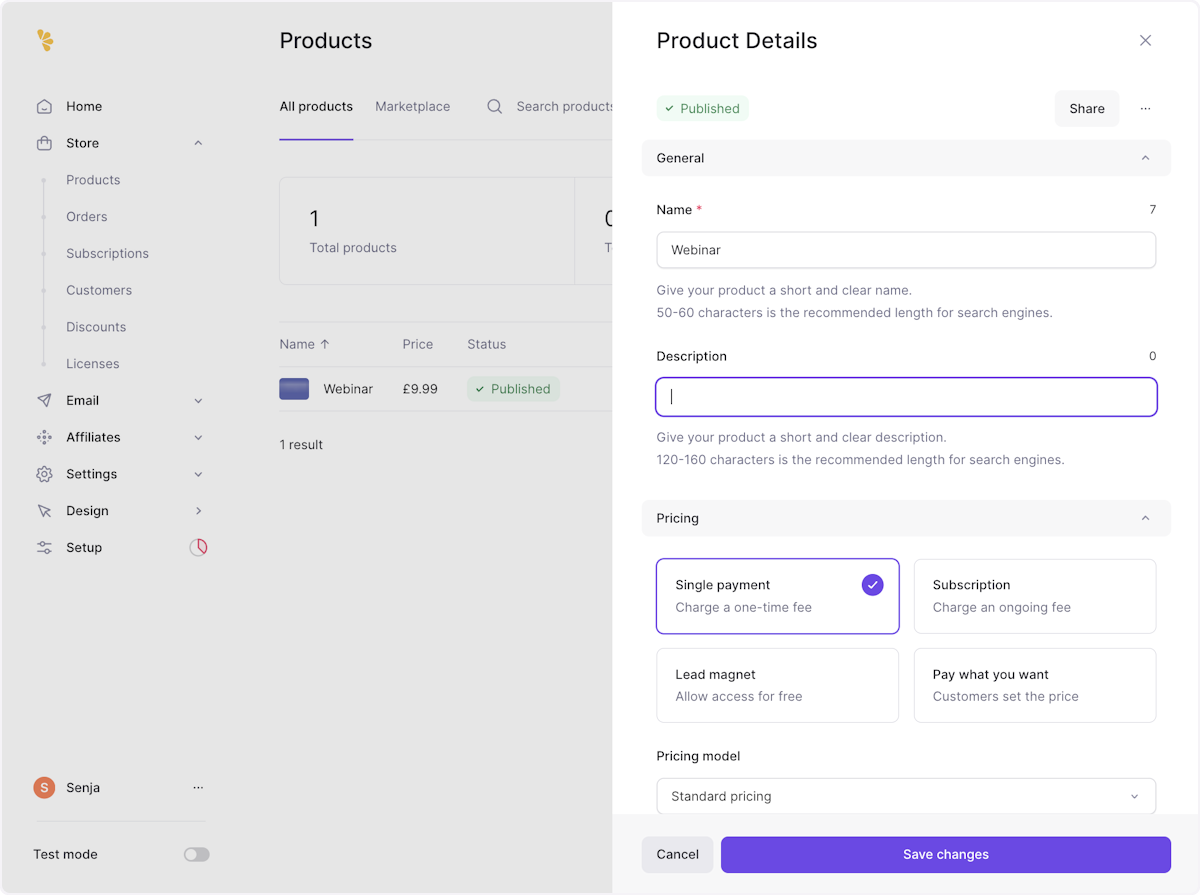Open Home via its house icon
Image resolution: width=1200 pixels, height=895 pixels.
click(44, 107)
